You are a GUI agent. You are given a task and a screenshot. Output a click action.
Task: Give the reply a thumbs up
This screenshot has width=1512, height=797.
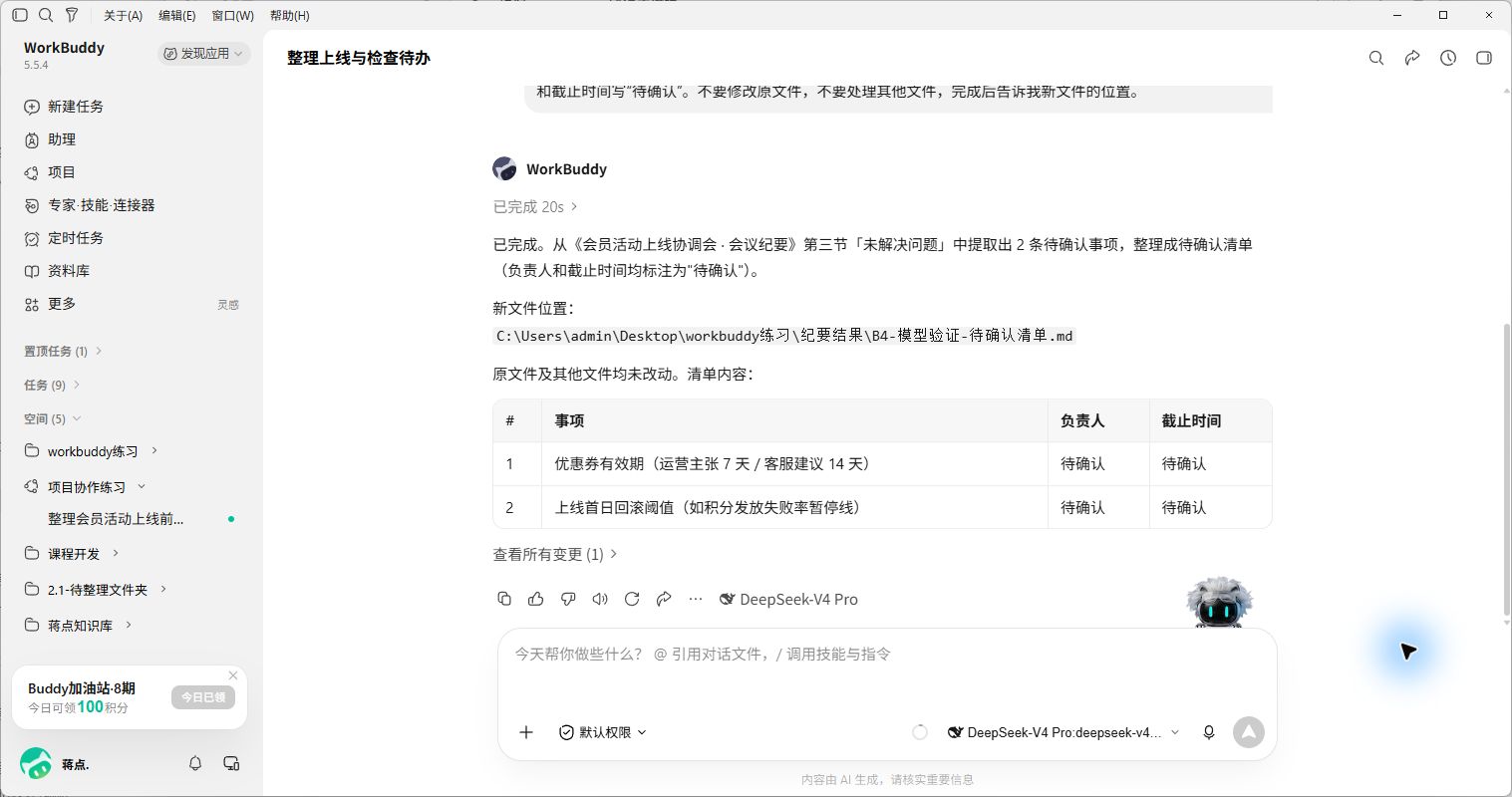[536, 599]
